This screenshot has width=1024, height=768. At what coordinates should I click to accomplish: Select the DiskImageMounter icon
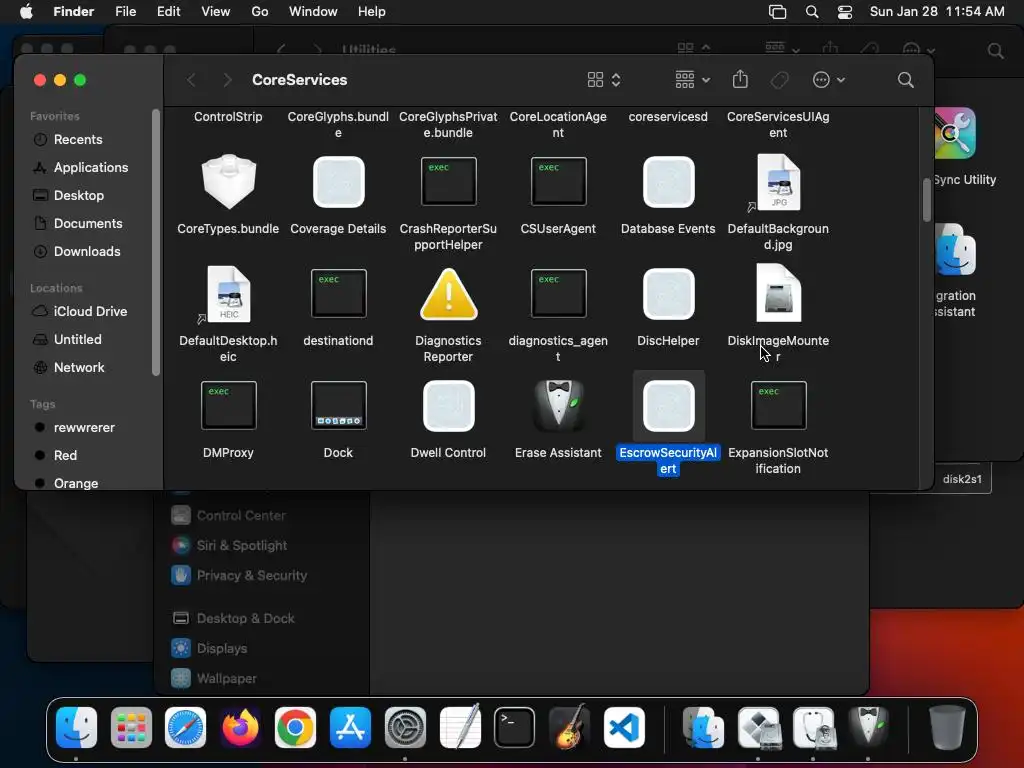(x=778, y=293)
